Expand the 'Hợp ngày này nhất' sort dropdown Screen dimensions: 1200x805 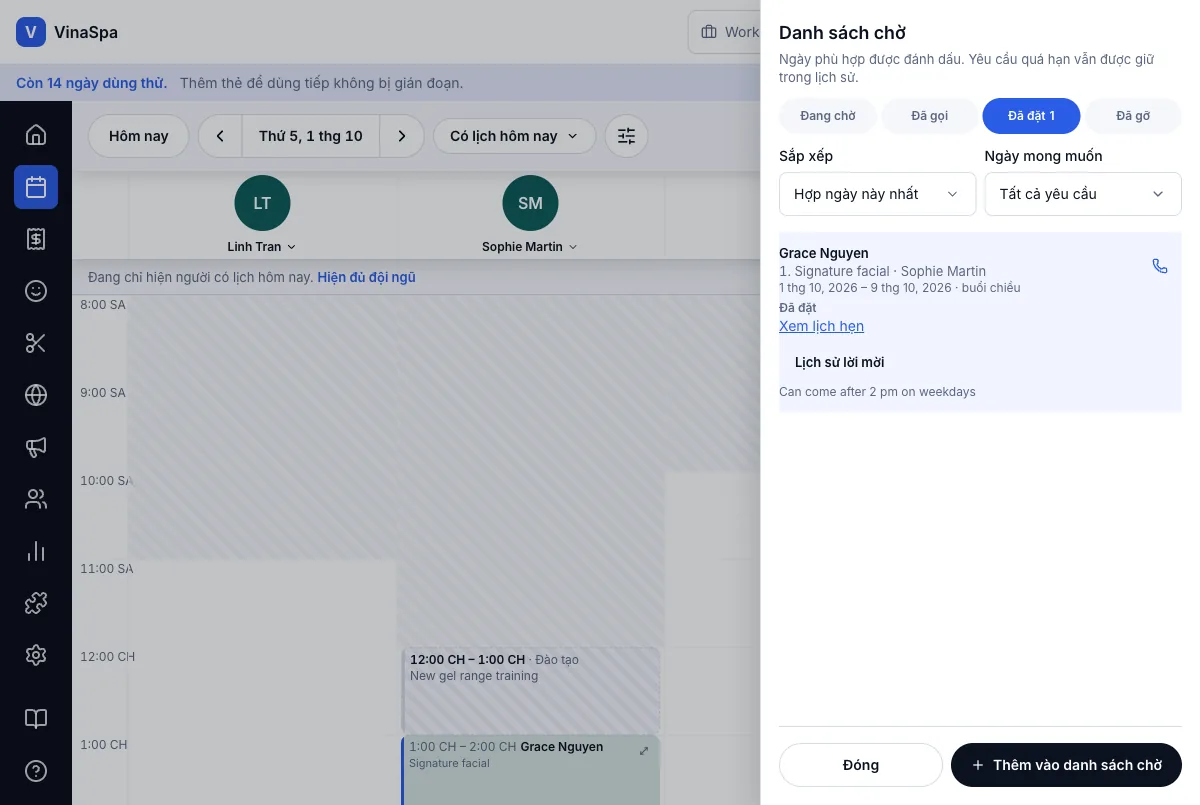[x=877, y=194]
